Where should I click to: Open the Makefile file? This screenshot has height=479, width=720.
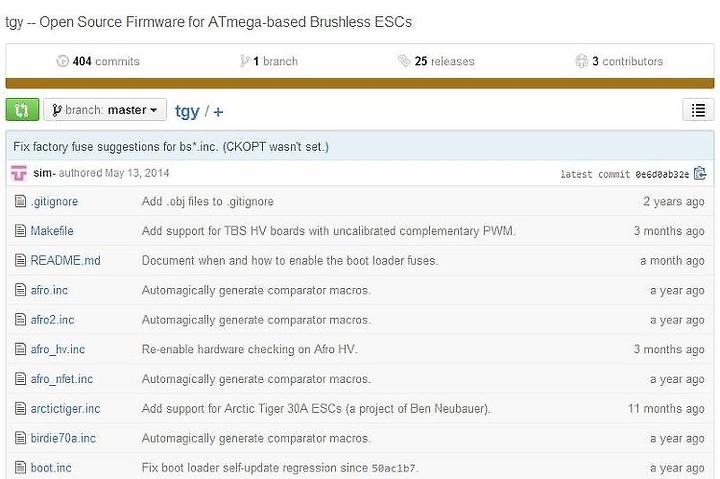(52, 231)
